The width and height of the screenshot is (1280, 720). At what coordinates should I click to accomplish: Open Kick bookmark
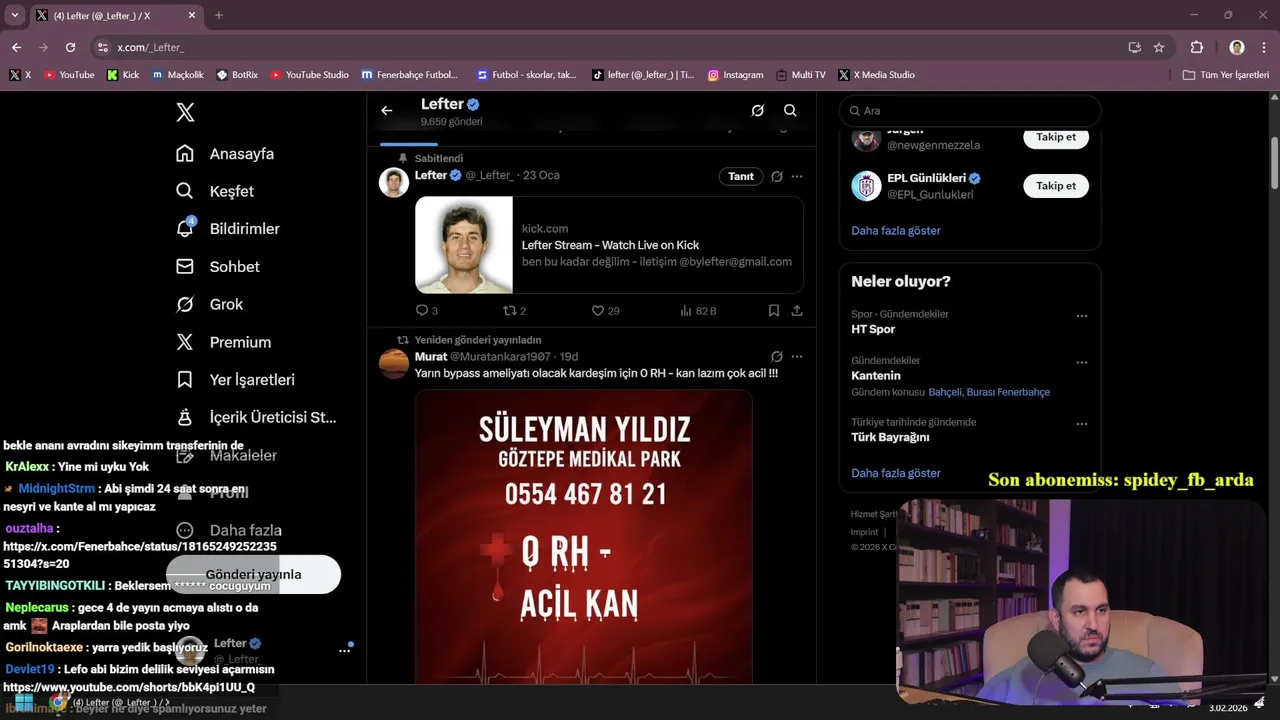(x=123, y=75)
